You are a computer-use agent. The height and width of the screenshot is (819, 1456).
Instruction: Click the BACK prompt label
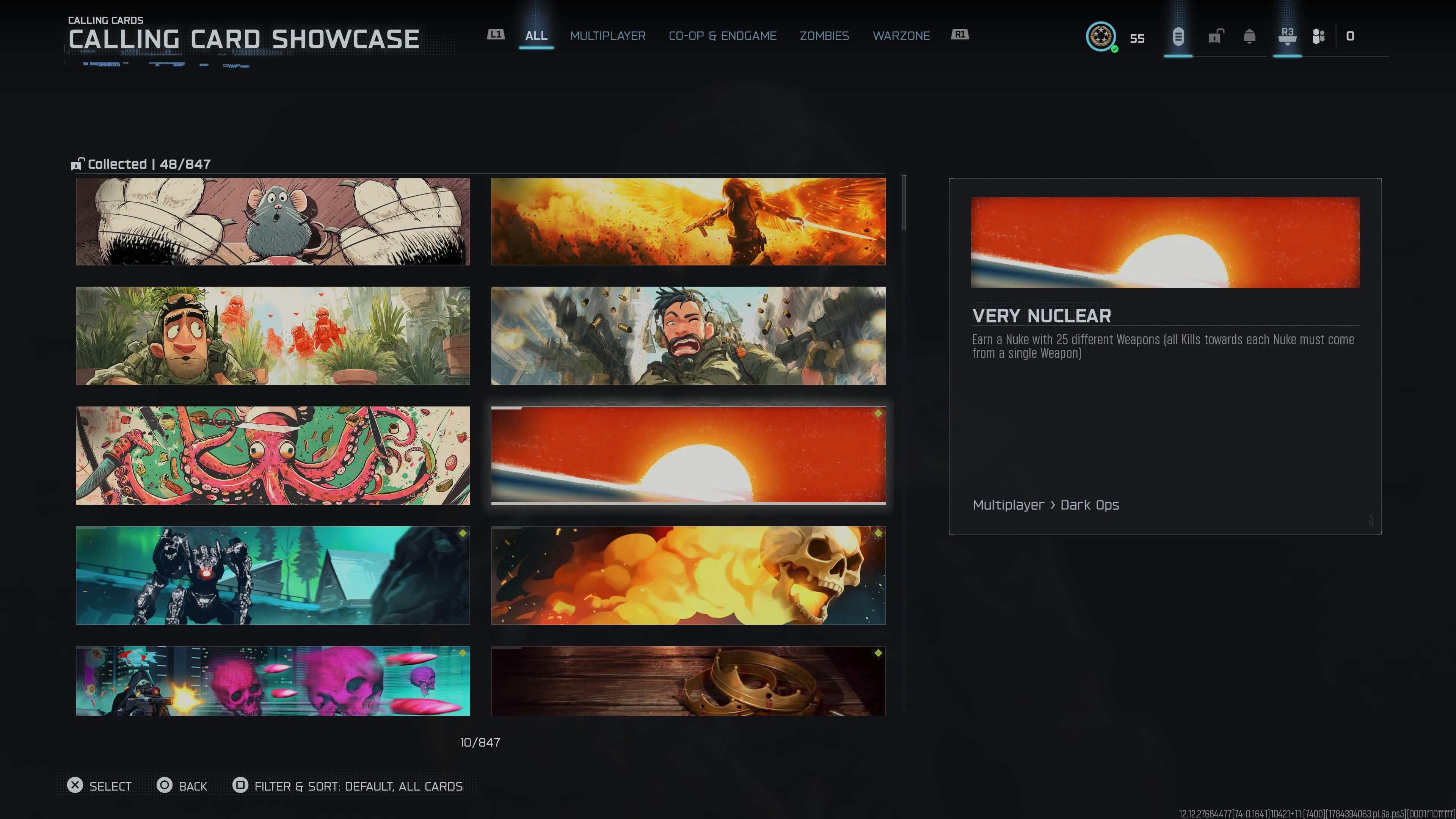click(x=193, y=786)
